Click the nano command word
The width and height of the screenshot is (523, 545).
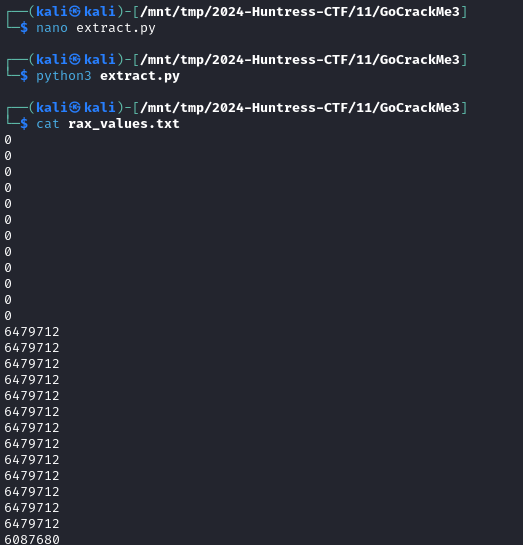52,28
